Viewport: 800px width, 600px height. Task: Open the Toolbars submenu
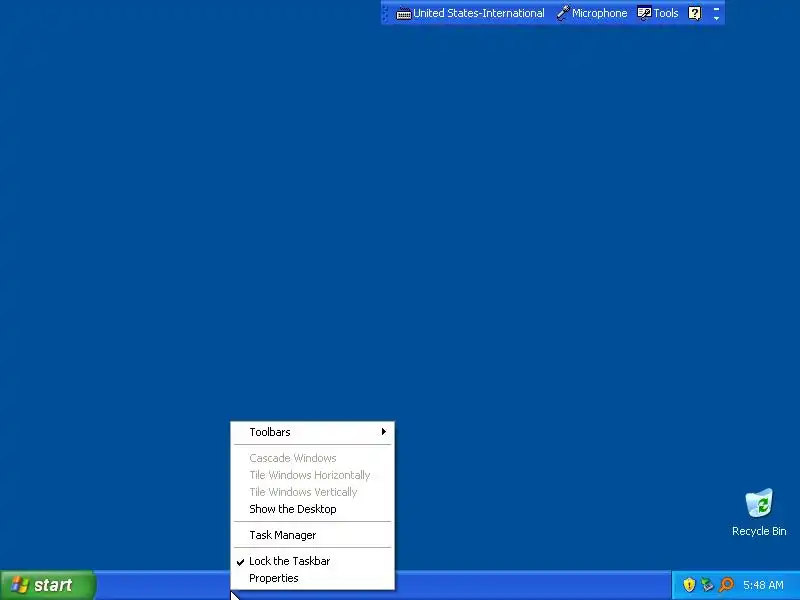coord(312,432)
